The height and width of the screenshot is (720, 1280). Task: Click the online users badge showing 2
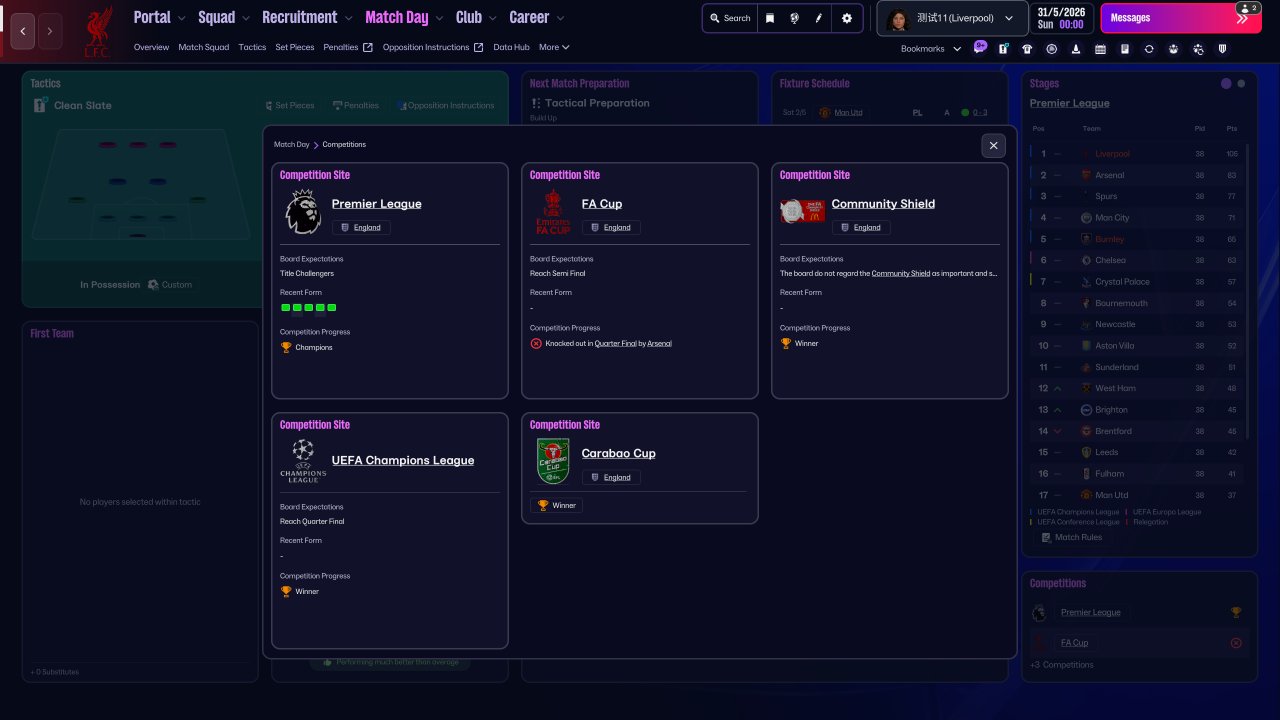click(1248, 8)
